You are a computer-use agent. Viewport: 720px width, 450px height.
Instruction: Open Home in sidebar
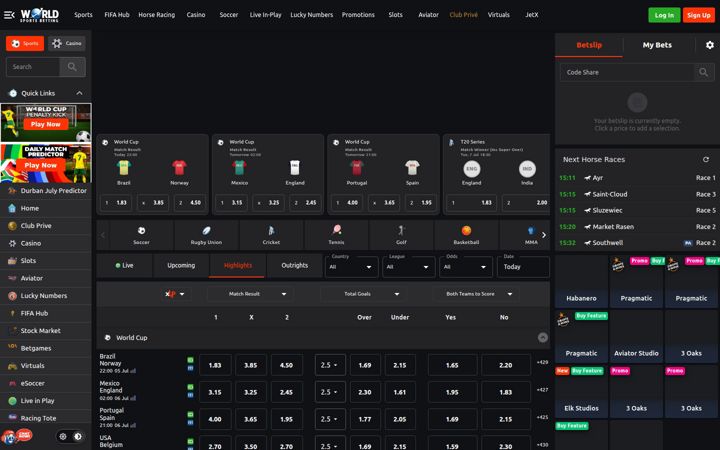pos(45,208)
